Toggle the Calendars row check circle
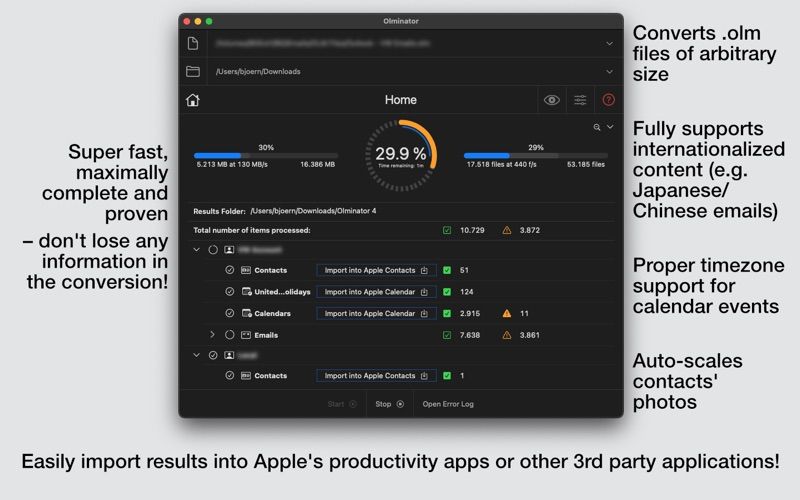This screenshot has height=500, width=800. (x=230, y=313)
